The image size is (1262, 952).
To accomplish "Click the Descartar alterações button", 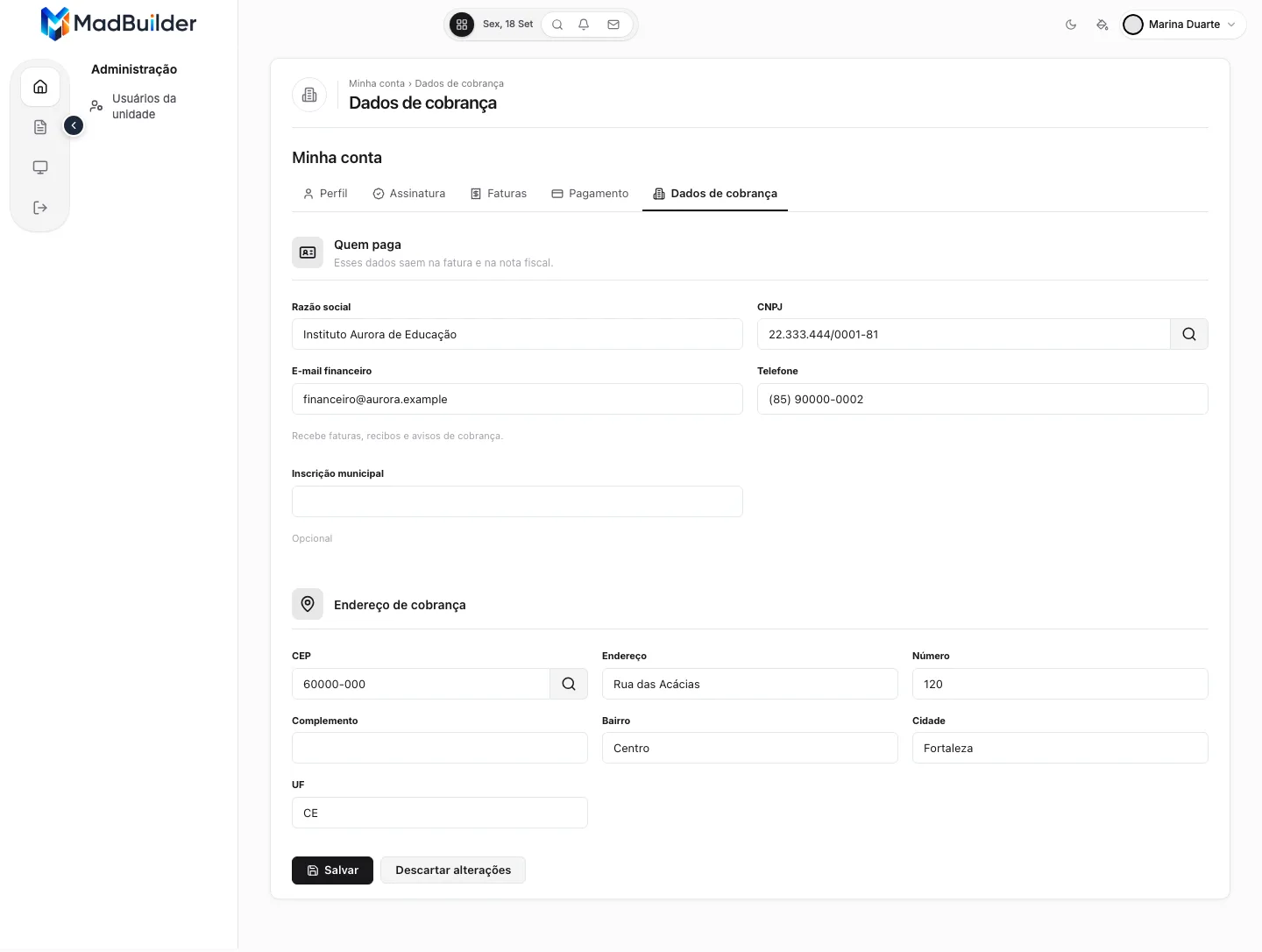I will point(453,870).
